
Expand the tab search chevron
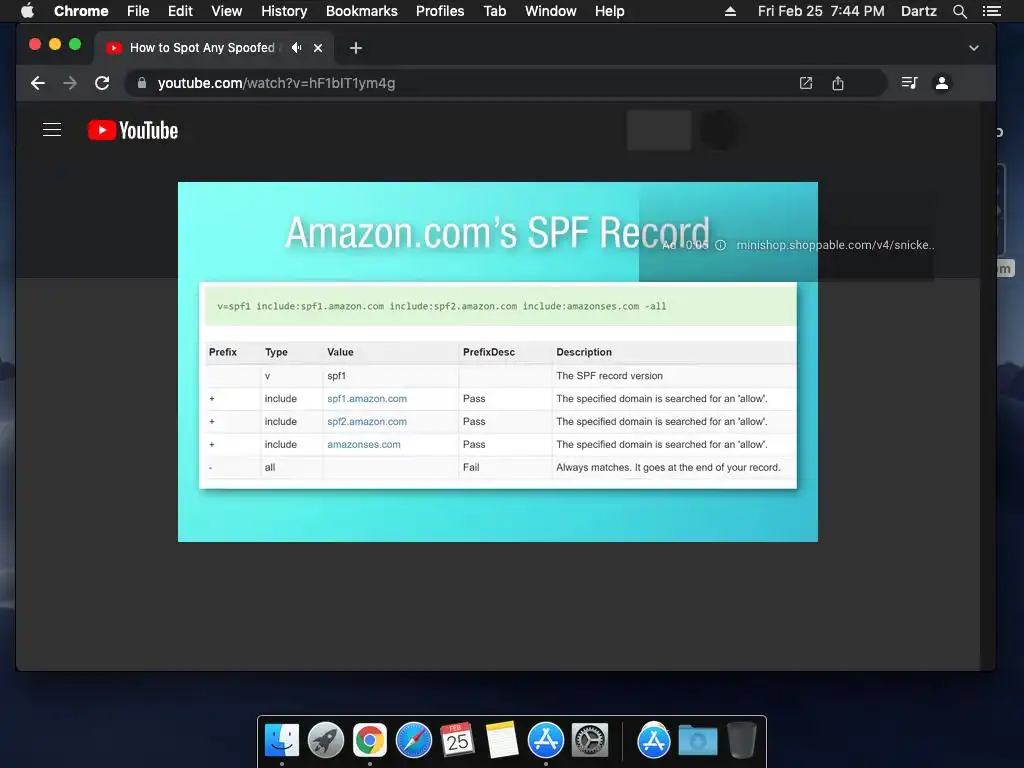pos(974,48)
